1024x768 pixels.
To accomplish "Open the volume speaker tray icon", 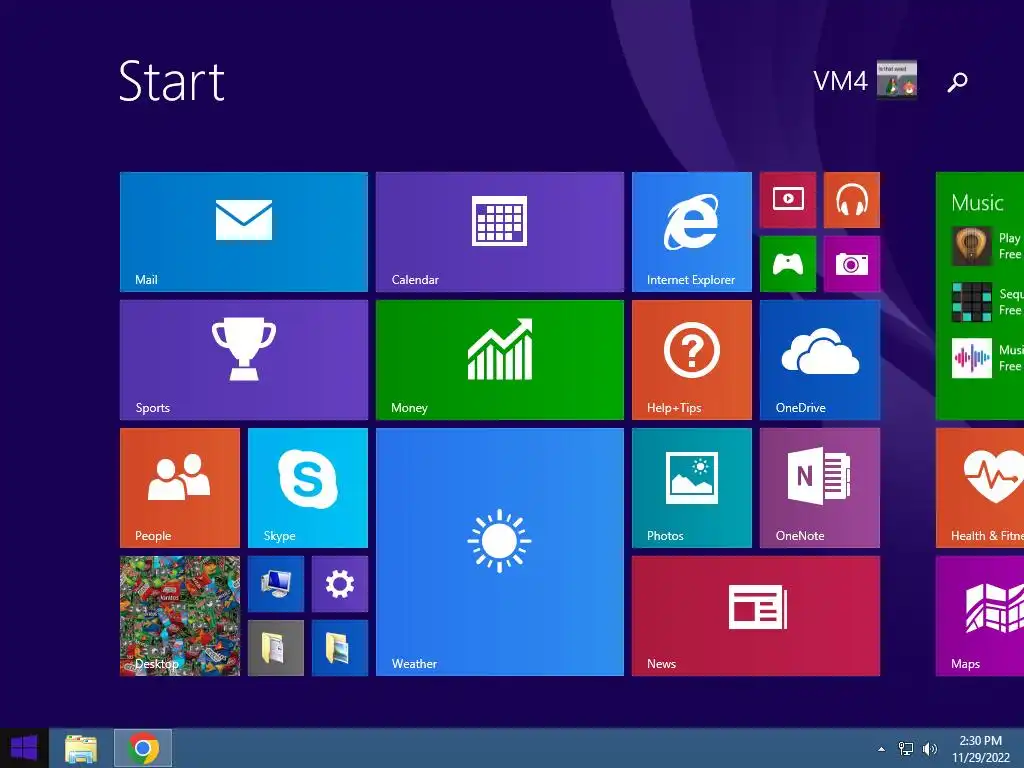I will click(929, 749).
